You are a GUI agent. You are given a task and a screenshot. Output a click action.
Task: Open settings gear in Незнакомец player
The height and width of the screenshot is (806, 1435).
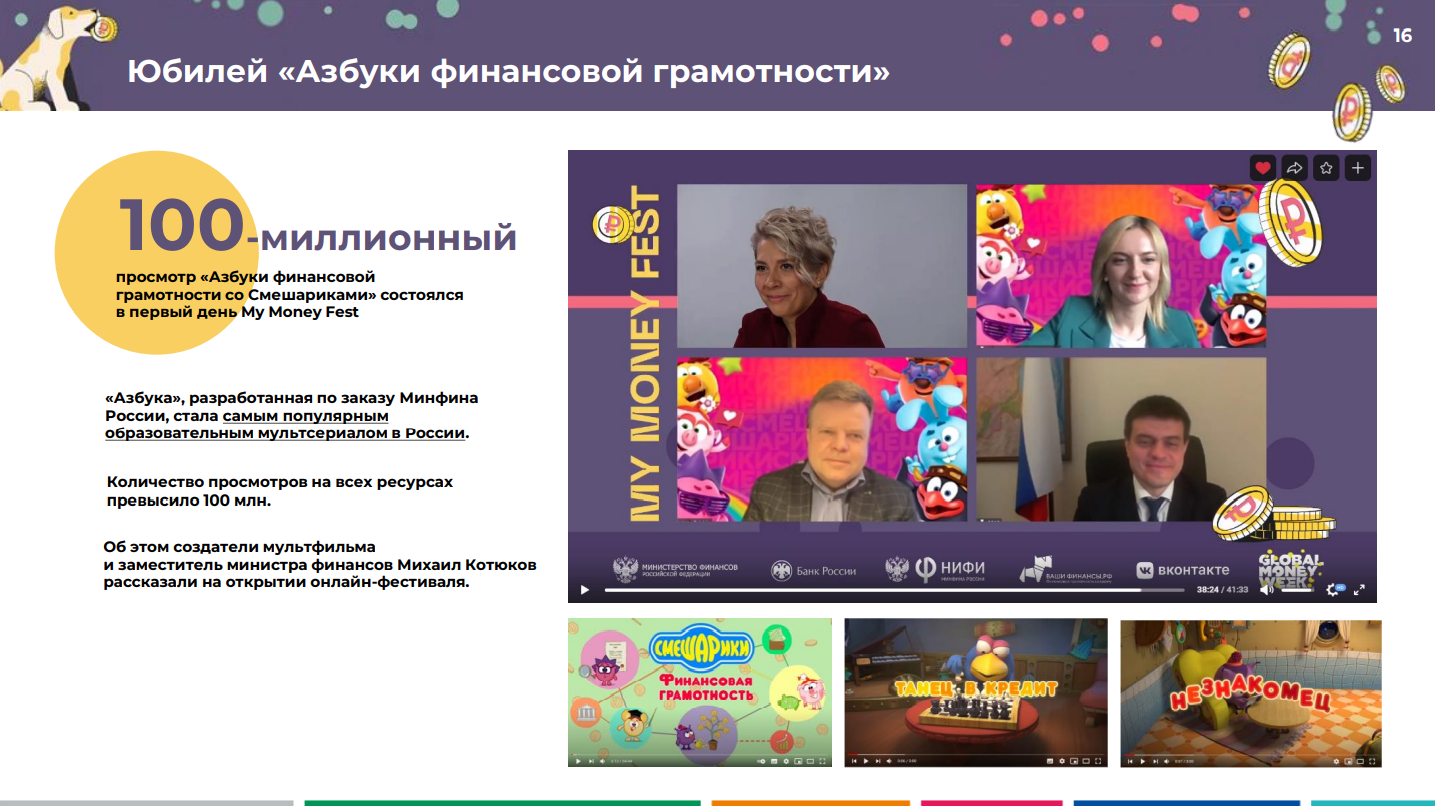(1336, 761)
